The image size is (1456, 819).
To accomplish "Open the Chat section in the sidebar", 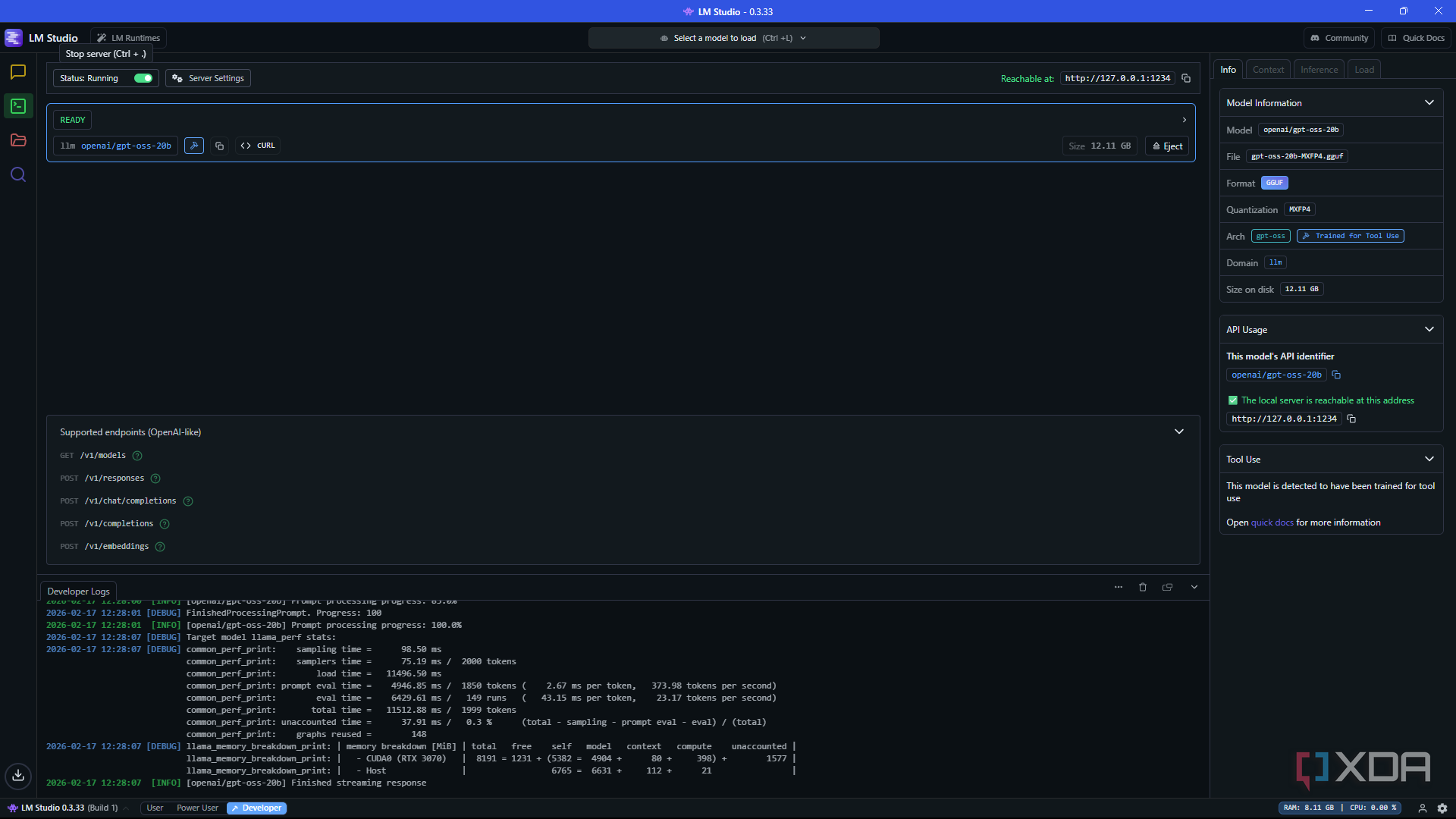I will pos(18,72).
